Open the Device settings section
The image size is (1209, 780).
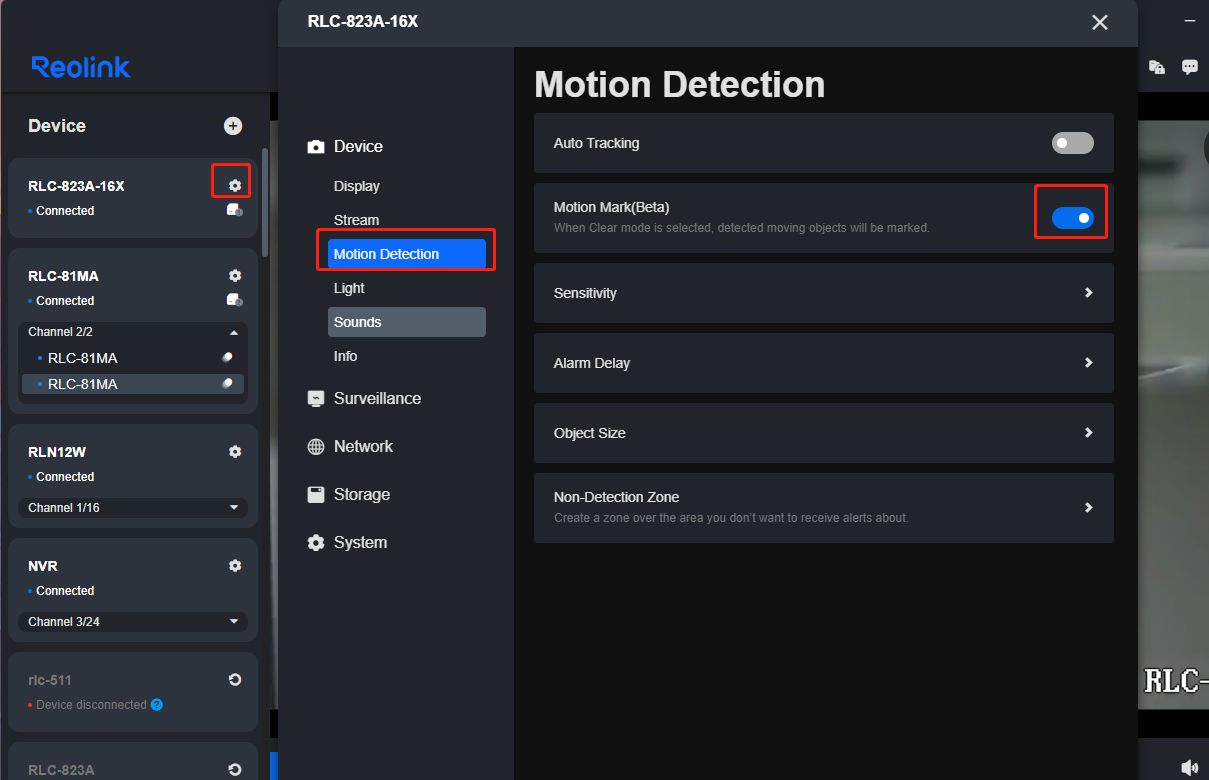click(345, 146)
